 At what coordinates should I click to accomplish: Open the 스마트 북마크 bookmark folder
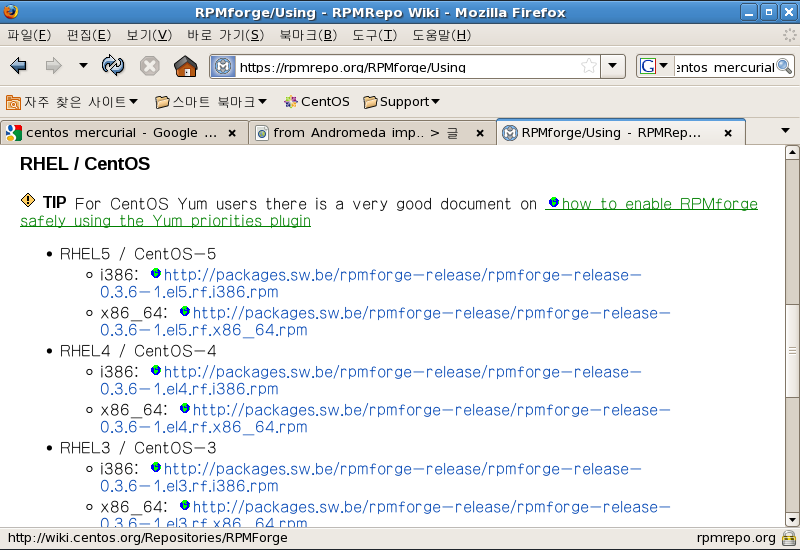211,102
